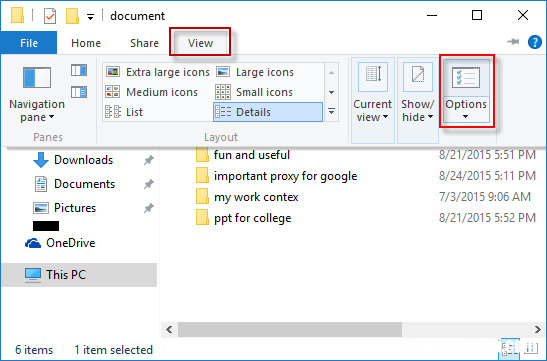The image size is (547, 361).
Task: Click the Navigation pane large icon
Action: (x=37, y=77)
